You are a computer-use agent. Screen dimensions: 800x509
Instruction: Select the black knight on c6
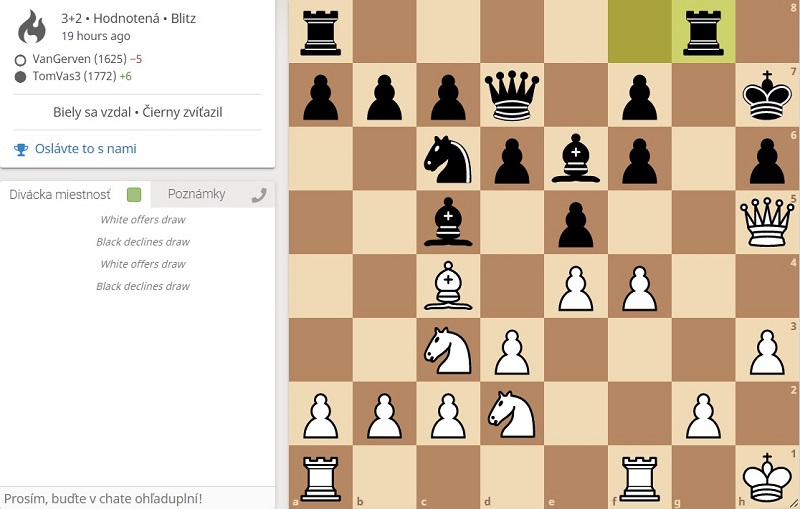[448, 158]
